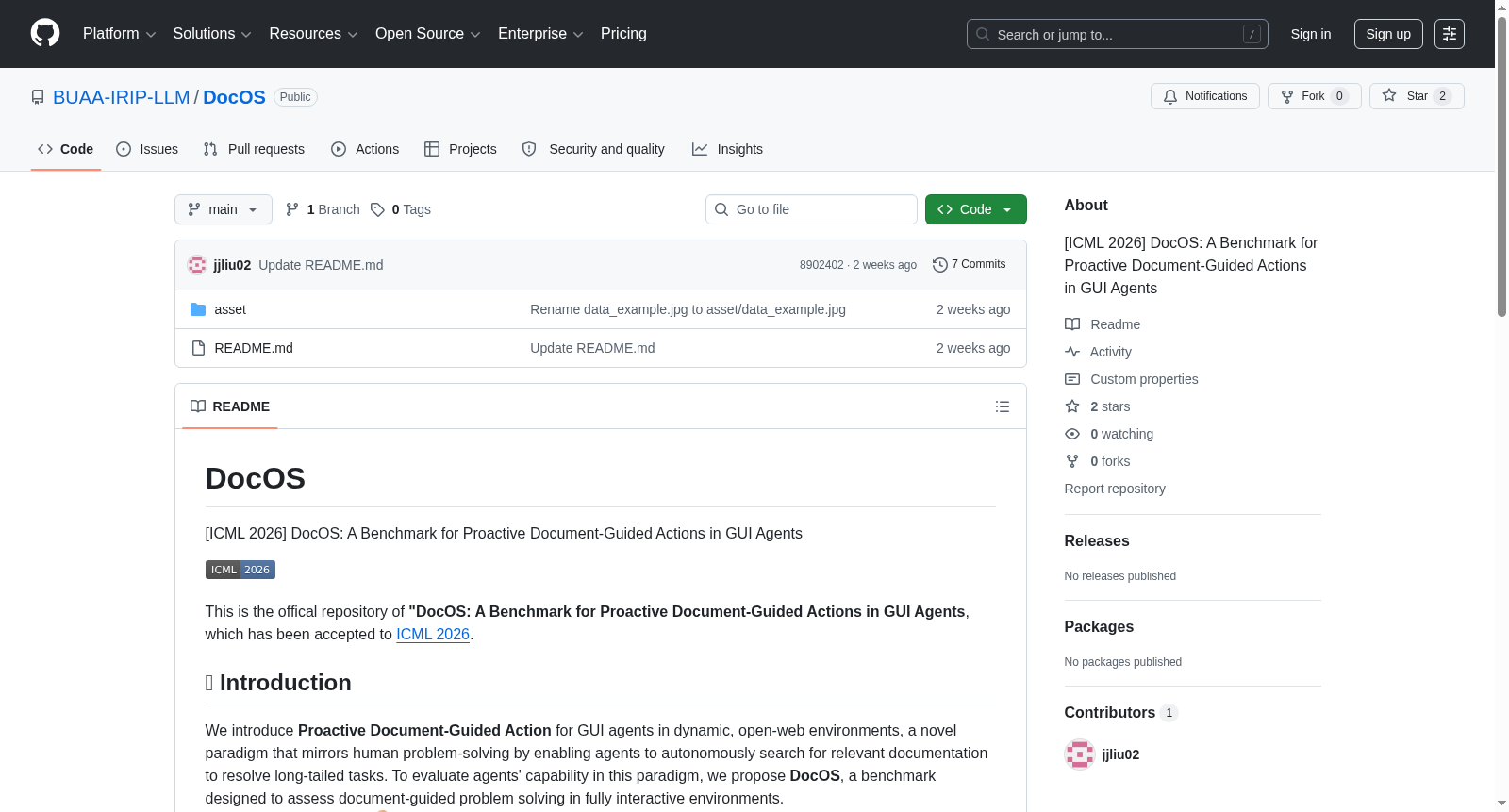The height and width of the screenshot is (812, 1509).
Task: Click the jjliu02 avatar under Contributors
Action: click(1080, 754)
